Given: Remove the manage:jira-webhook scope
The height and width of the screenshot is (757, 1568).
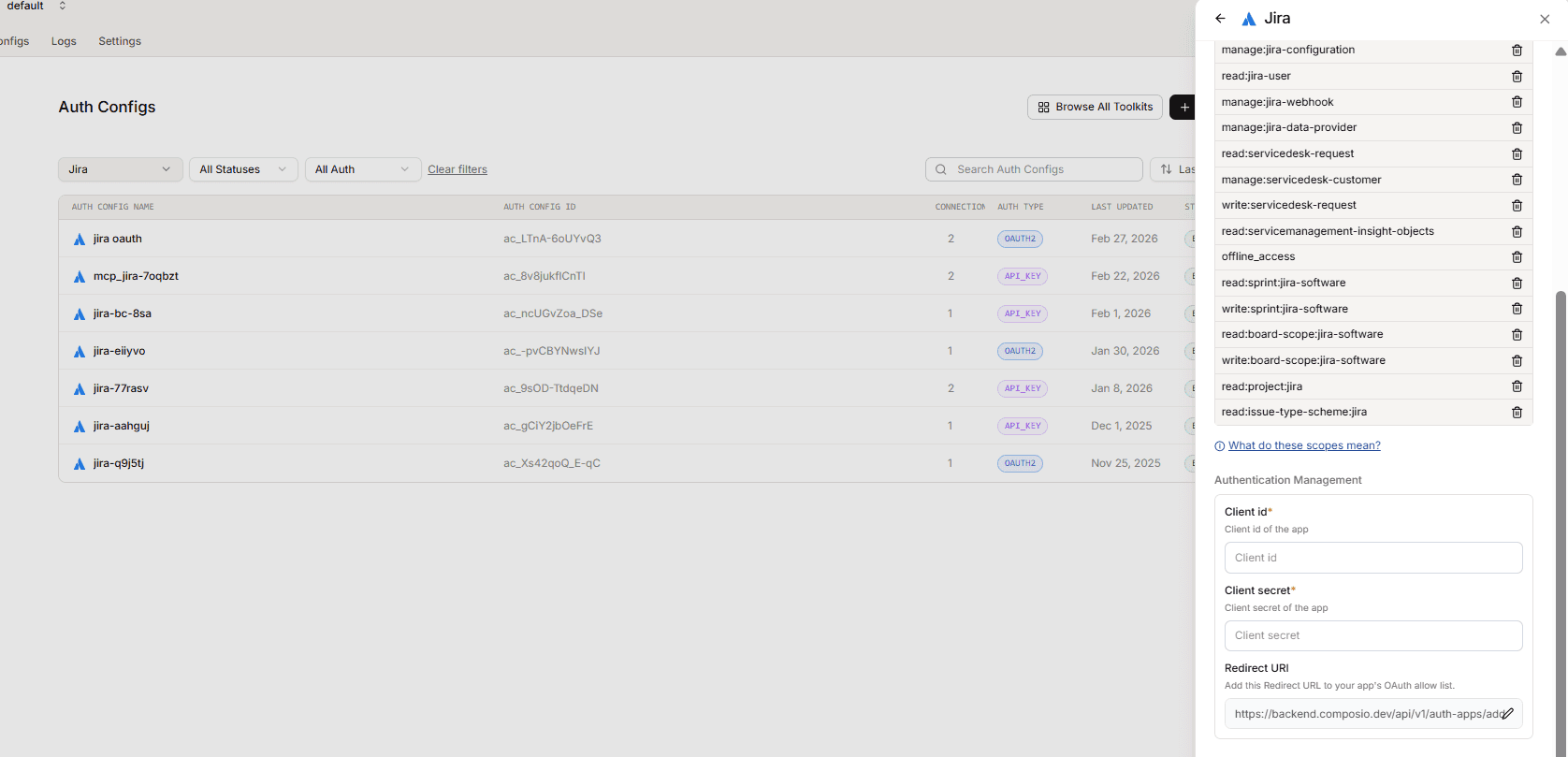Looking at the screenshot, I should click(x=1517, y=102).
